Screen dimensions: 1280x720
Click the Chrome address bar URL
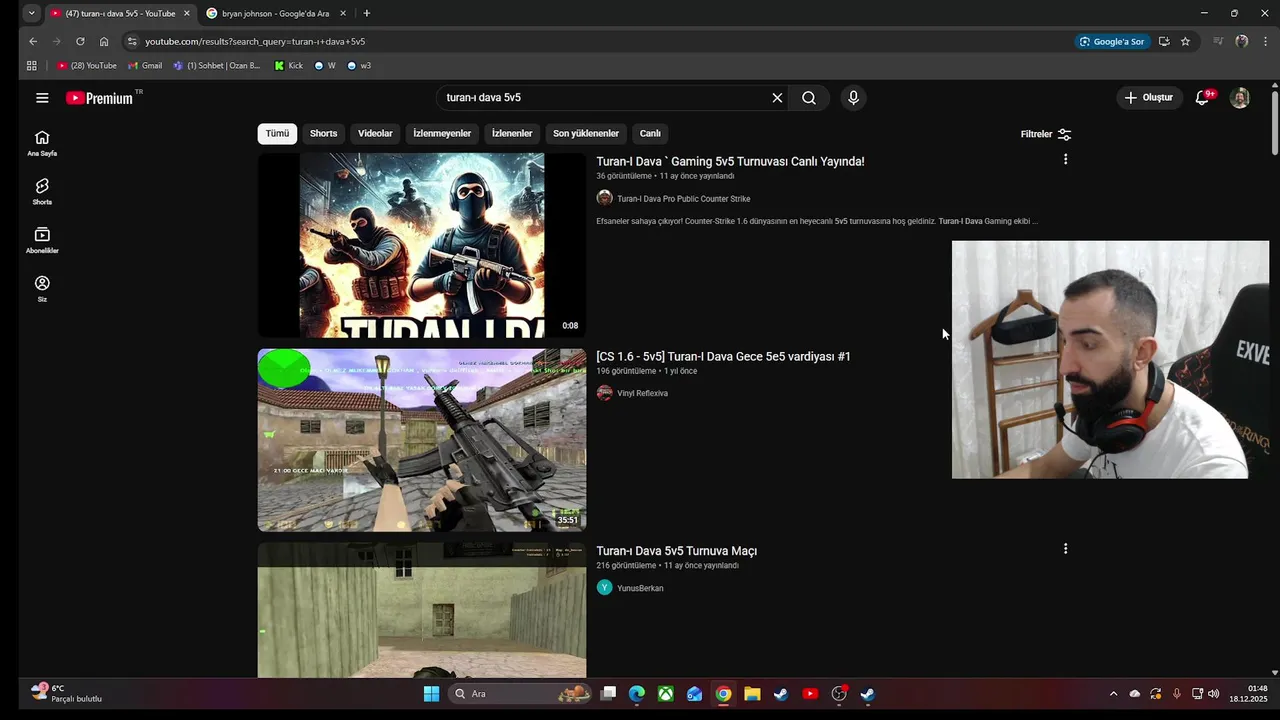coord(255,42)
